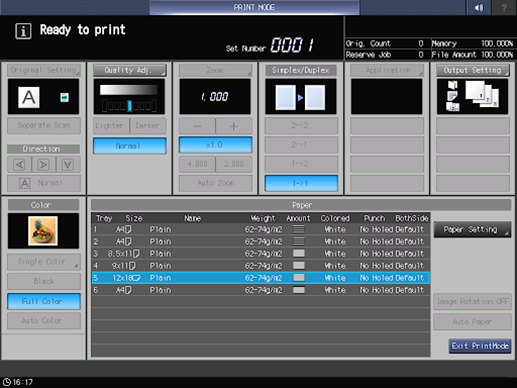
Task: Select the downward direction arrow icon
Action: (68, 164)
